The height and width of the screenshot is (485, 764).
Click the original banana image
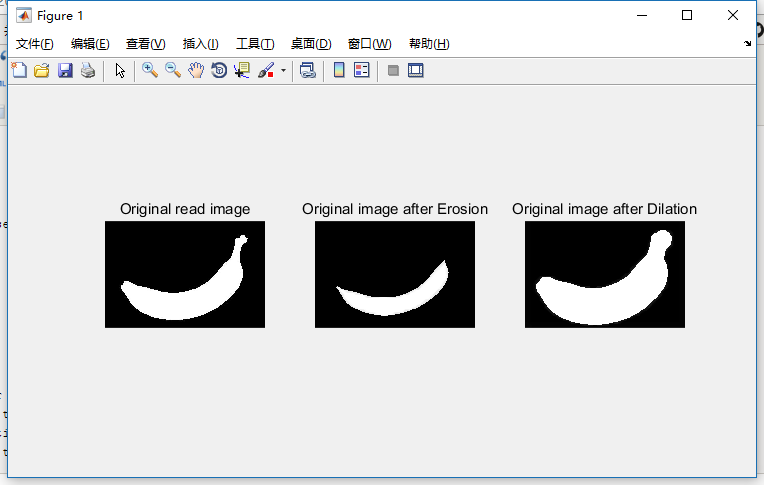click(x=185, y=274)
